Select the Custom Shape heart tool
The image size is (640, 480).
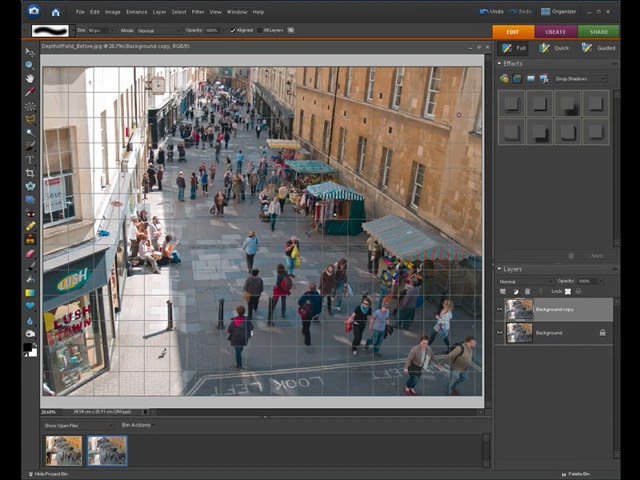[x=30, y=306]
